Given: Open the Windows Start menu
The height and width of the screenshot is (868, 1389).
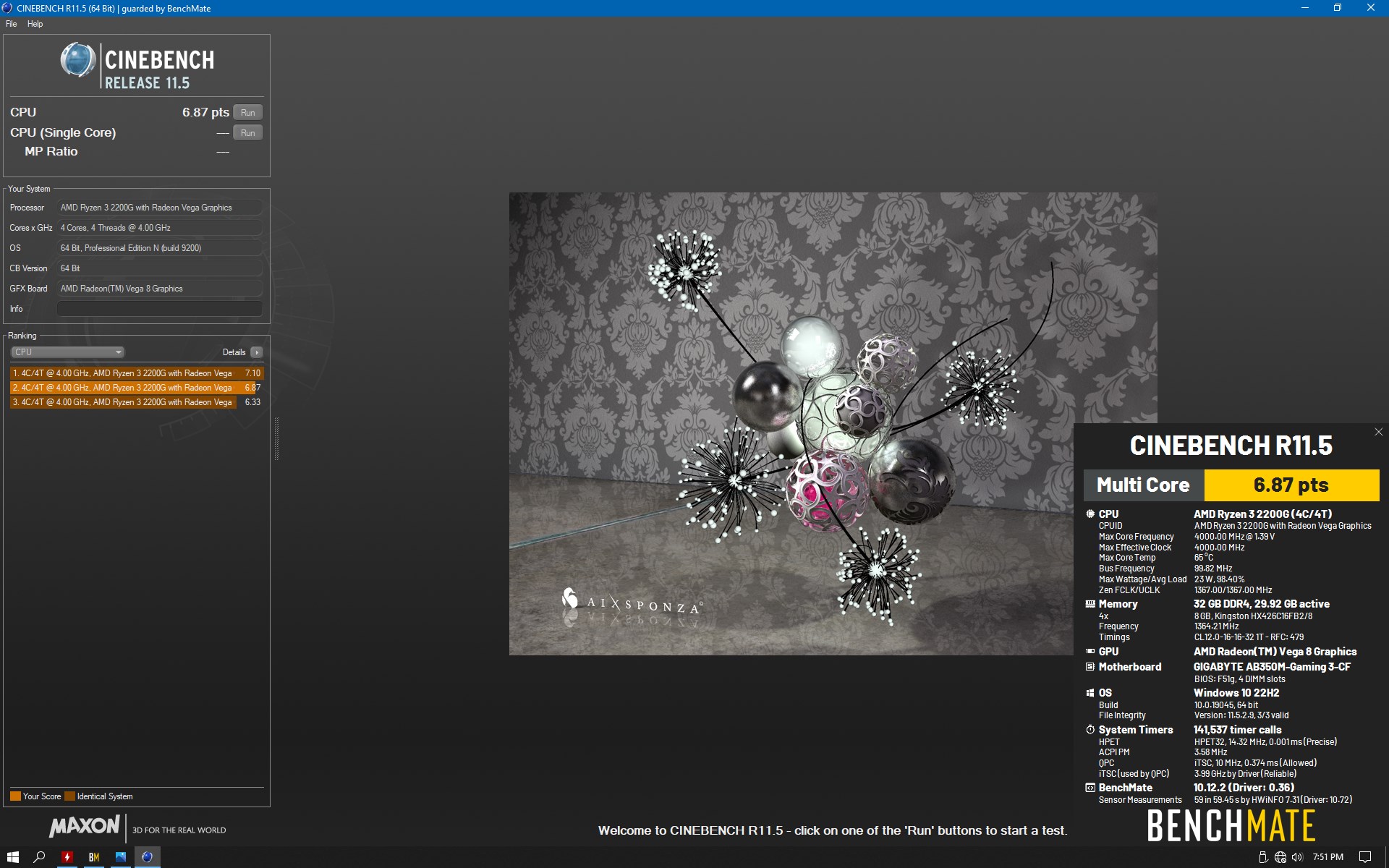Looking at the screenshot, I should click(12, 857).
